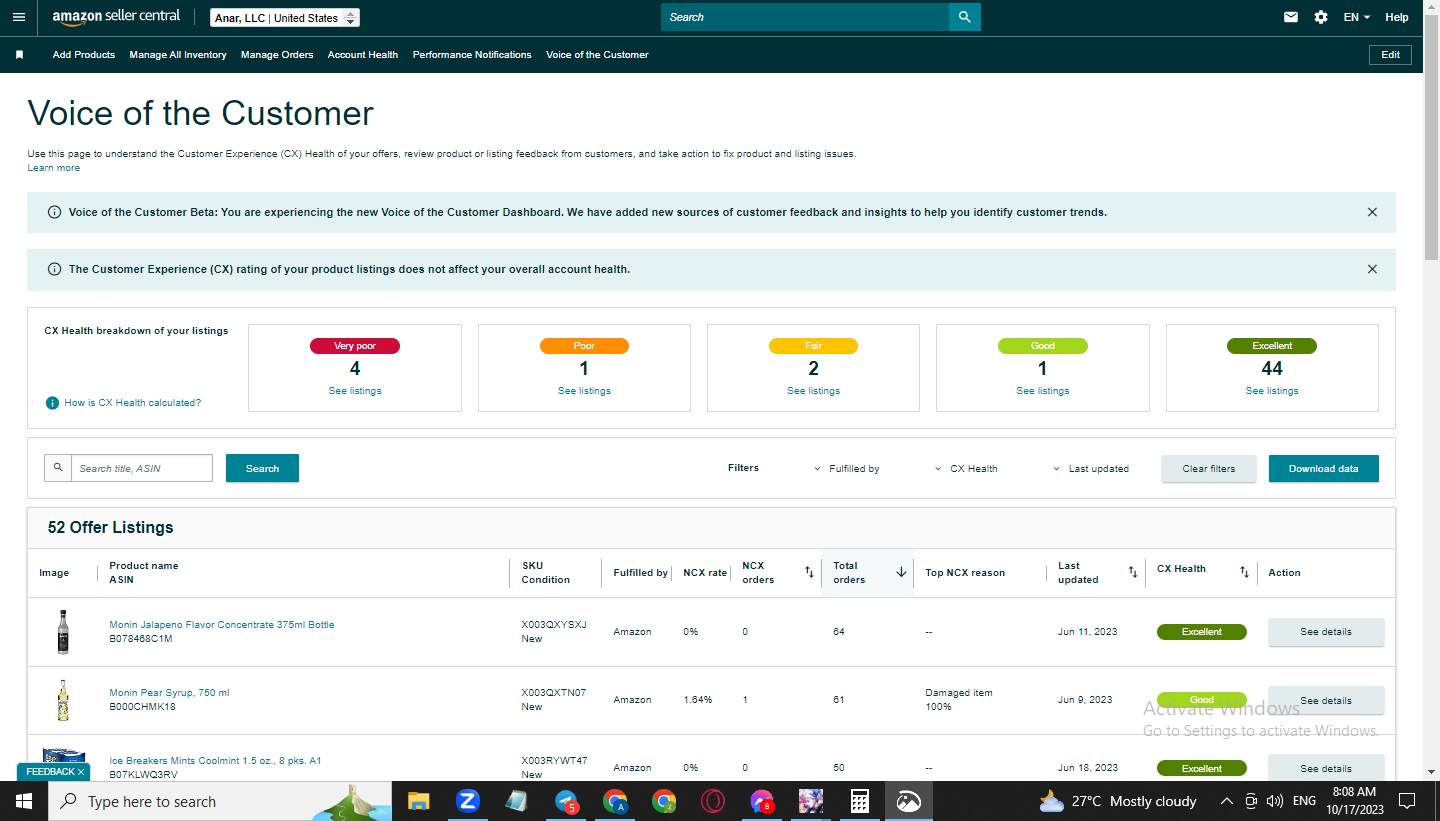Open Opera browser from the taskbar

713,801
